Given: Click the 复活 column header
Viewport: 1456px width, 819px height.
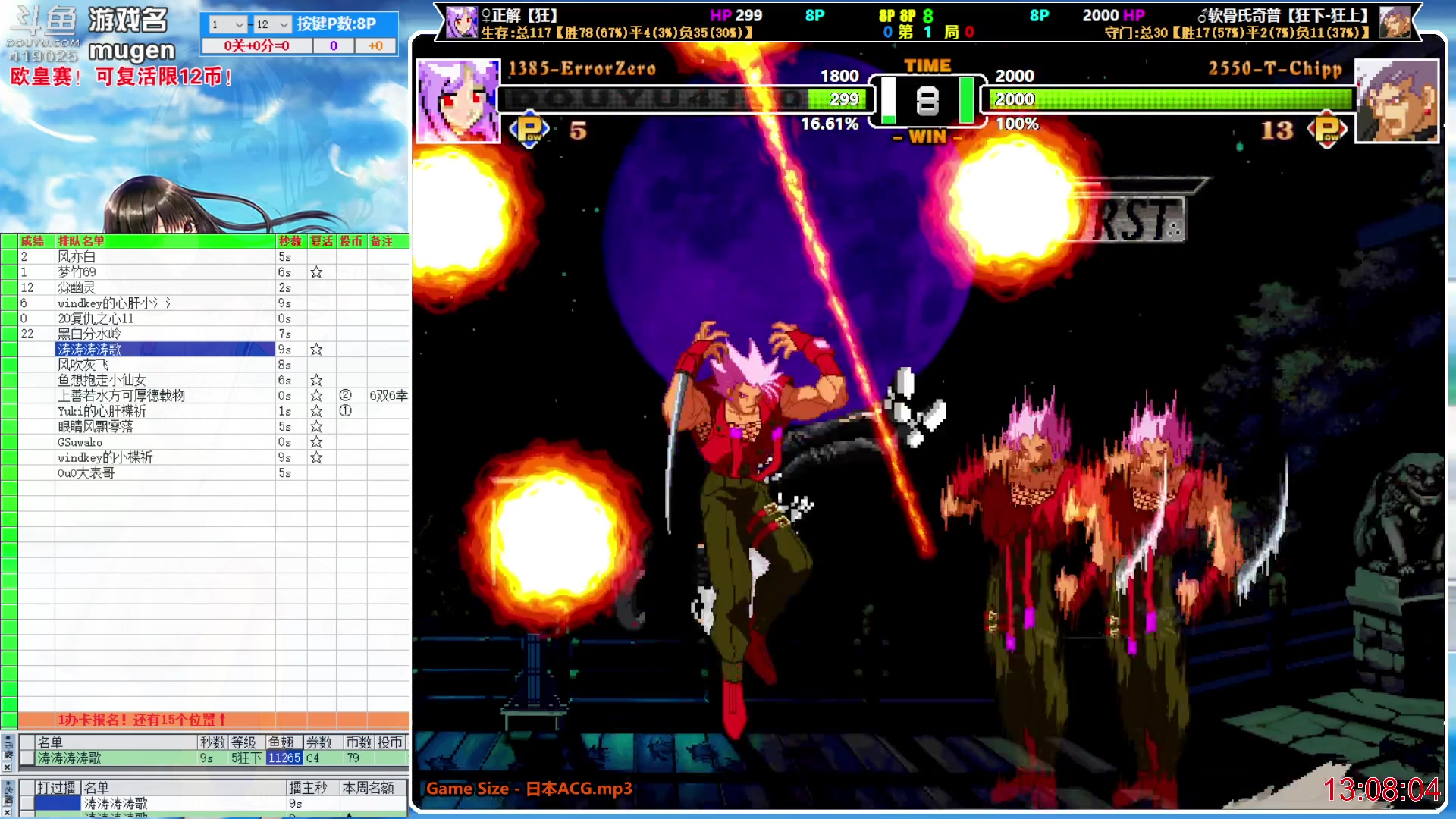Looking at the screenshot, I should [322, 241].
